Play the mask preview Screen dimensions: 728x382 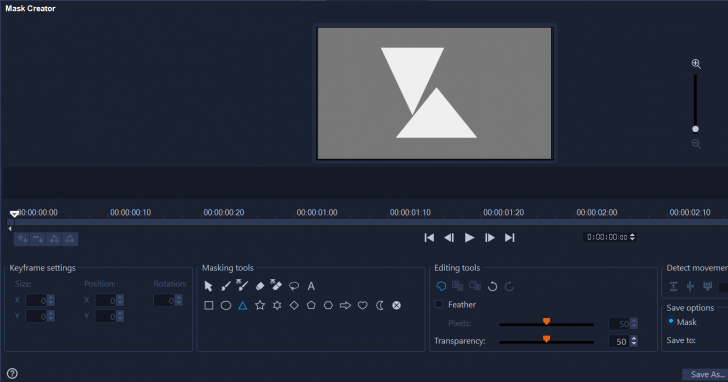469,238
